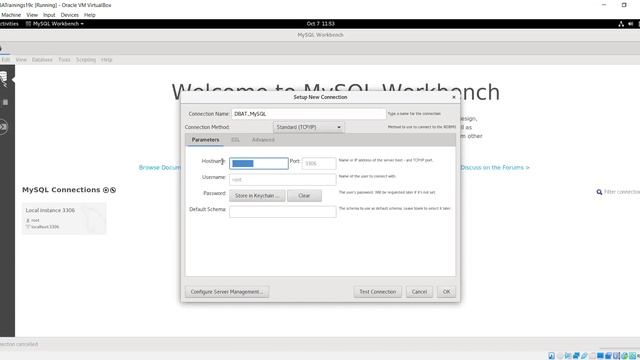The width and height of the screenshot is (640, 360).
Task: Switch to the Parameters tab
Action: click(205, 140)
